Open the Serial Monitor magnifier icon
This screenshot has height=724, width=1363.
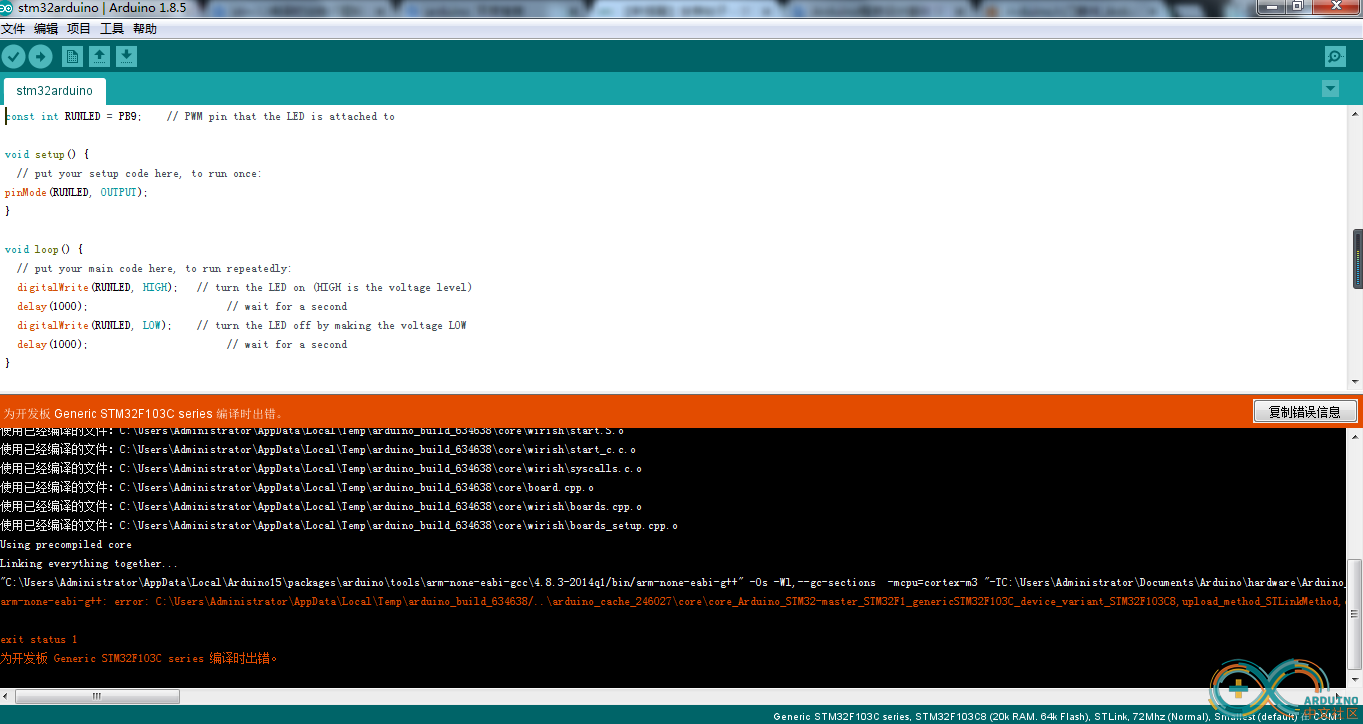click(x=1334, y=57)
